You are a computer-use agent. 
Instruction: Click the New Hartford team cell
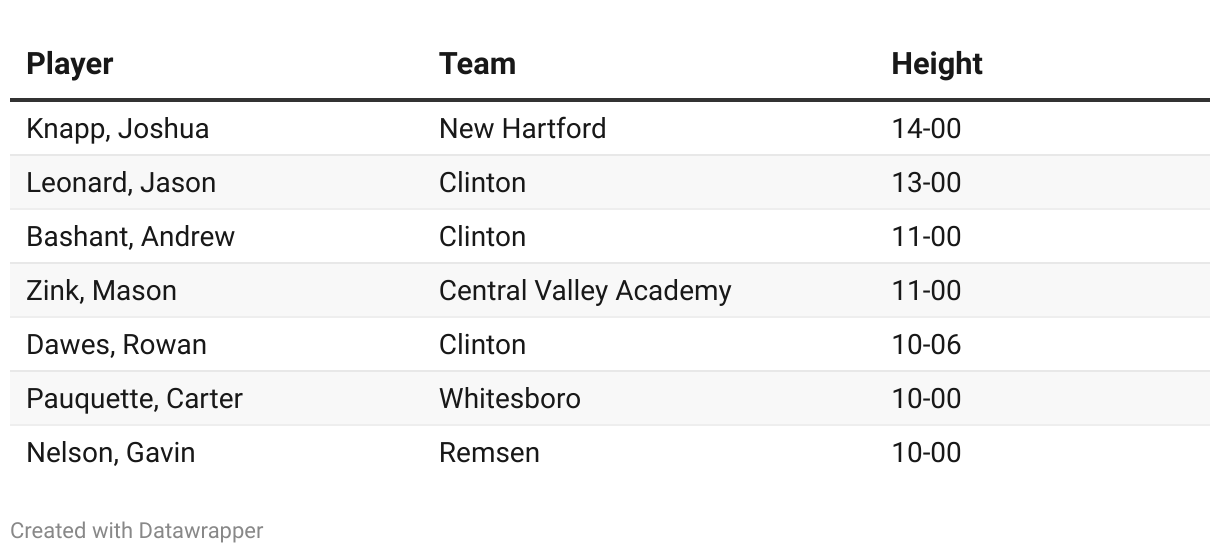522,129
